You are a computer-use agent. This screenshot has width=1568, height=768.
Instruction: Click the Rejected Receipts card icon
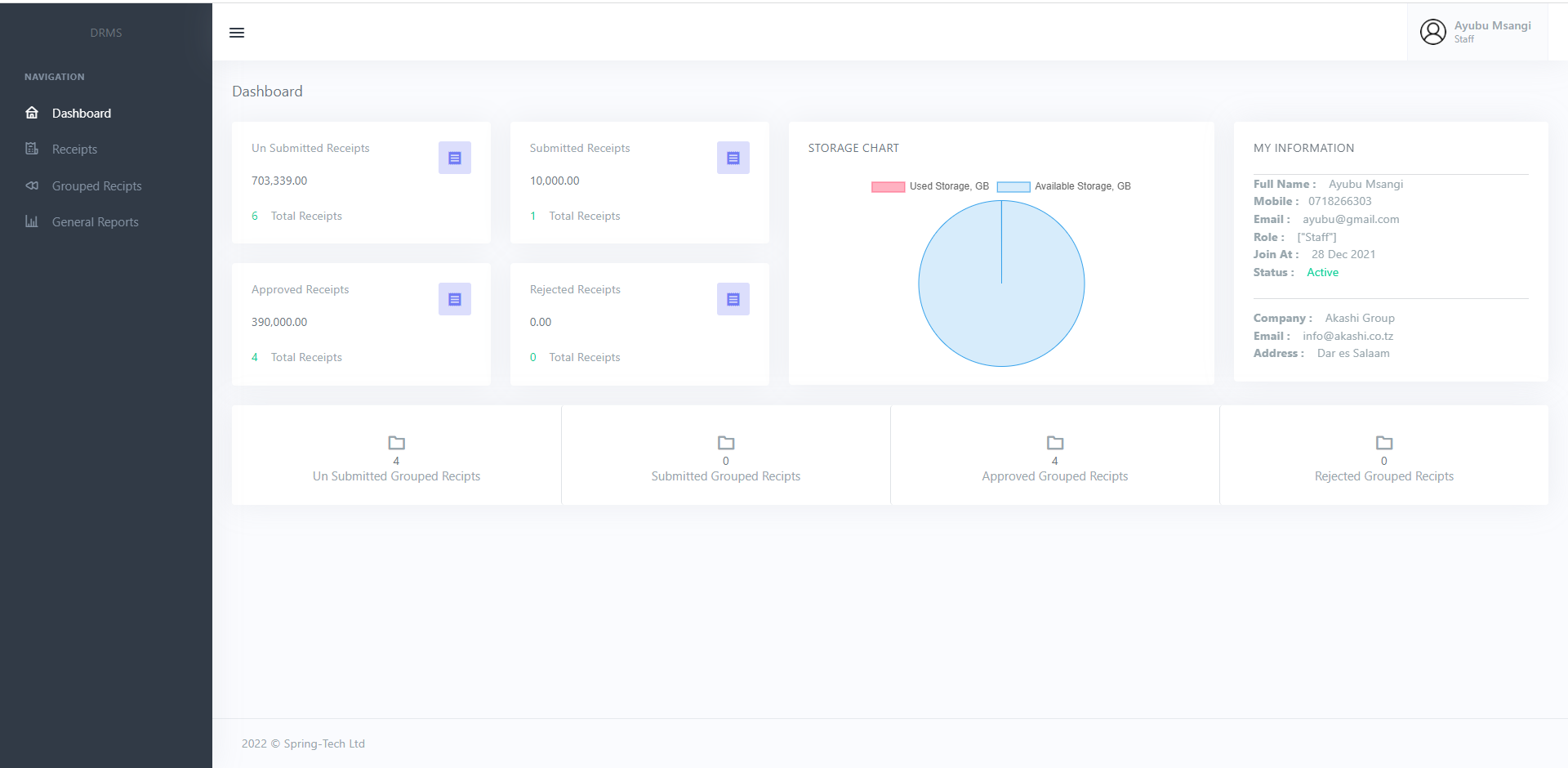[x=733, y=299]
